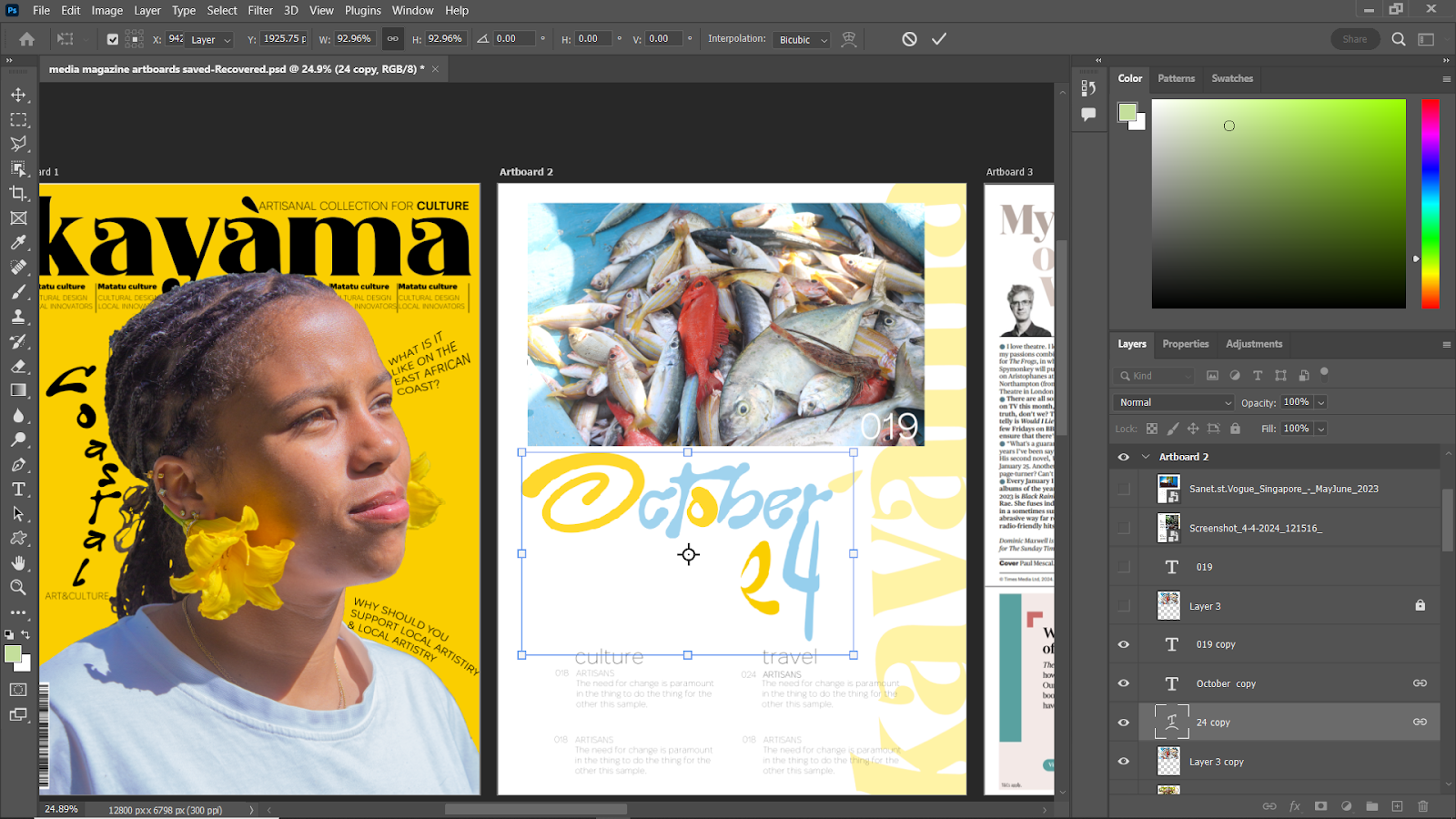Pick a hue on the vertical hue slider
1456x819 pixels.
(1431, 204)
